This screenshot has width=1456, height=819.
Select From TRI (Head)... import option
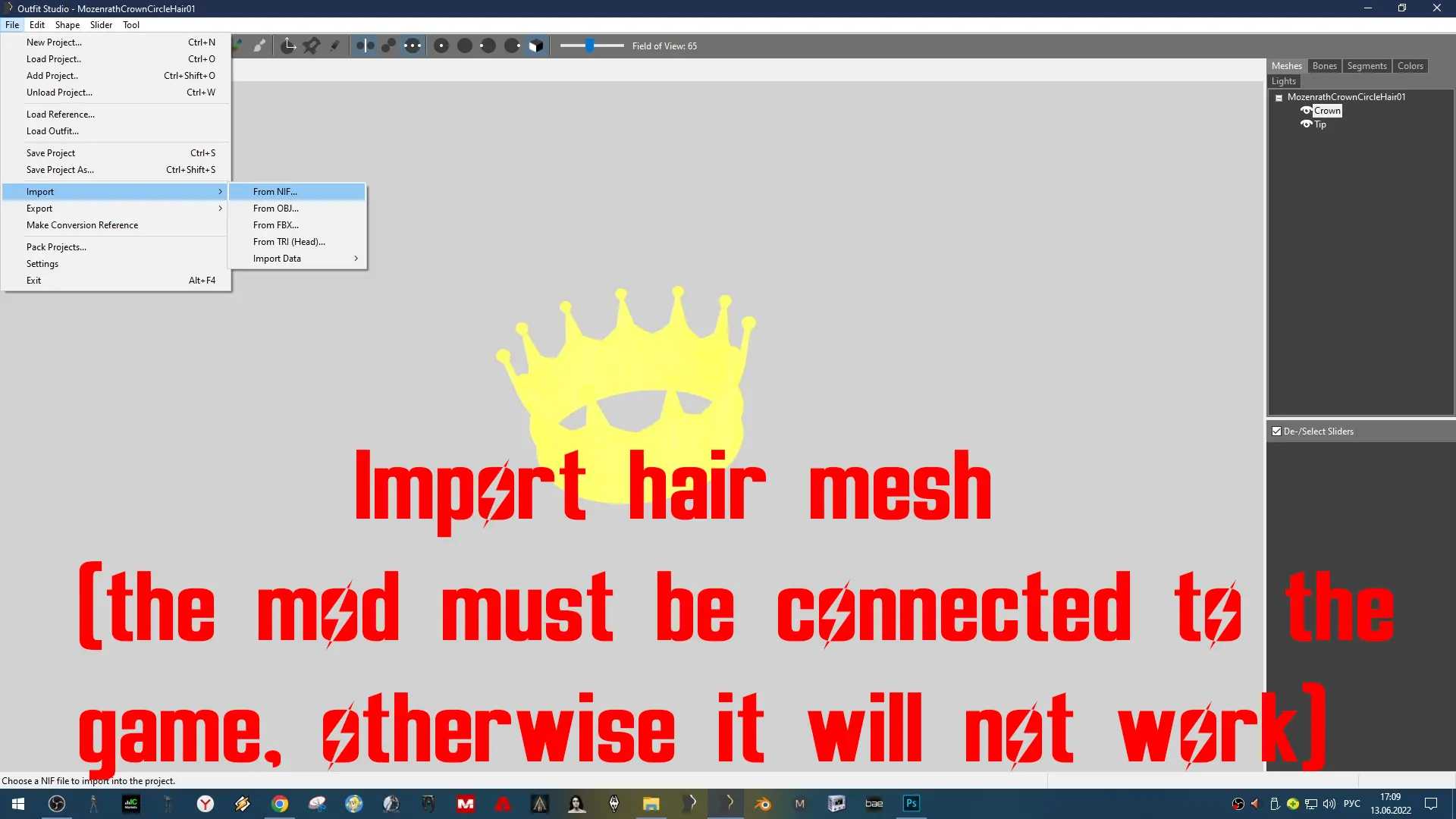(x=297, y=242)
